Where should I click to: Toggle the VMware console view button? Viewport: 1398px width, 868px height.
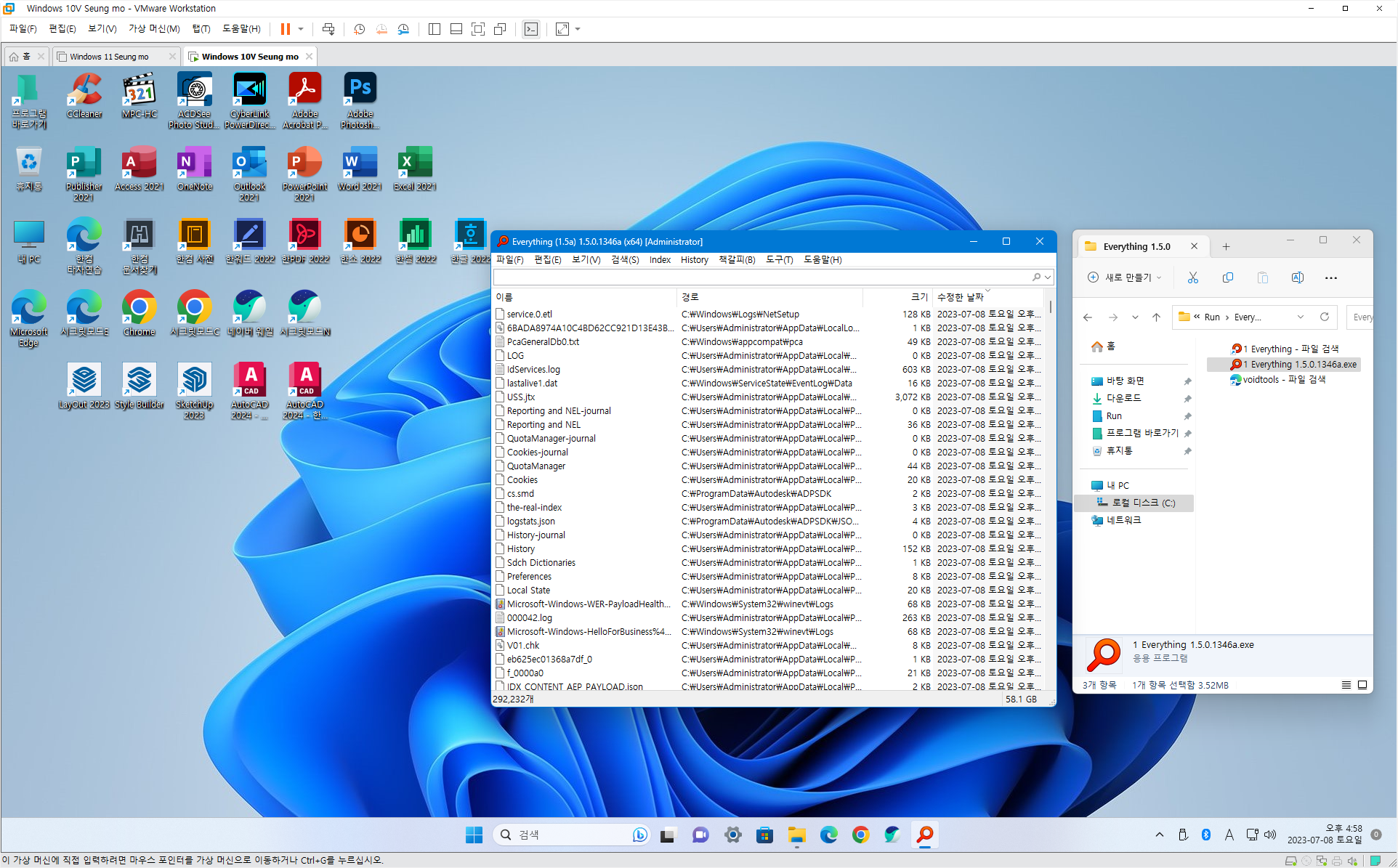point(531,29)
